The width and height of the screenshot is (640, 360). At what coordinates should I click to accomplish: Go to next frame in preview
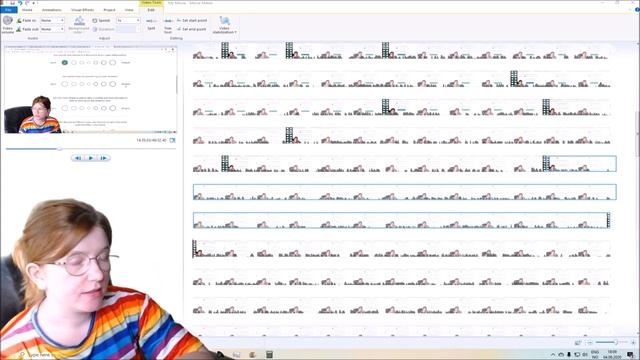[x=104, y=158]
